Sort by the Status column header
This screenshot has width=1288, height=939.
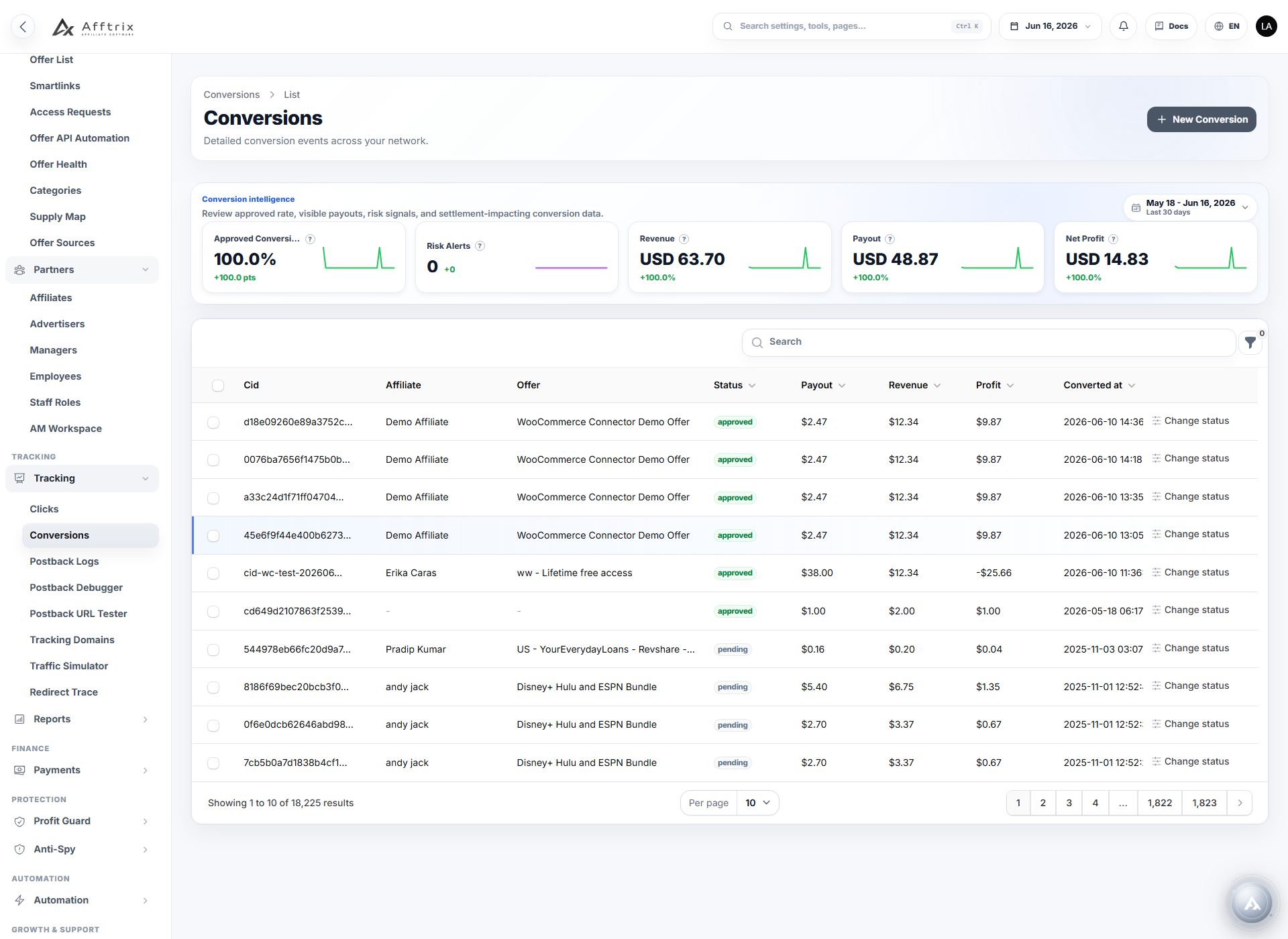(735, 385)
